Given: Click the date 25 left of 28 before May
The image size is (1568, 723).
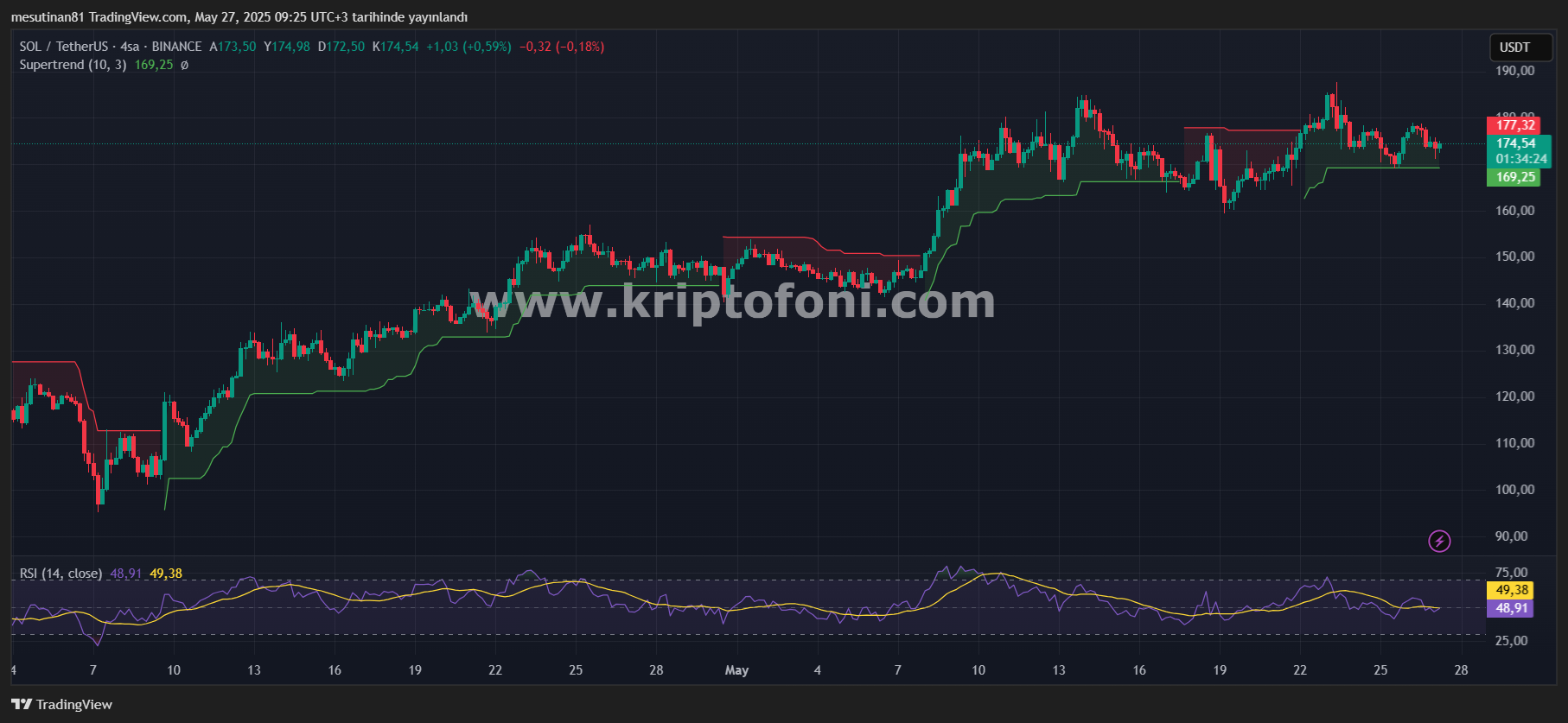Looking at the screenshot, I should [x=576, y=670].
